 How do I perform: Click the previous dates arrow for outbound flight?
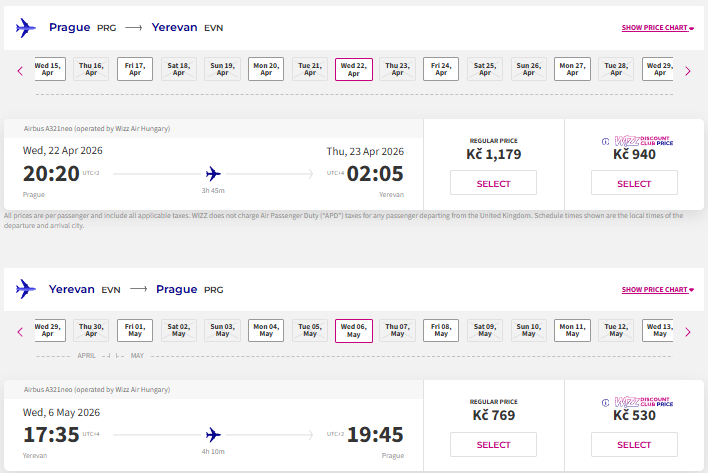tap(20, 71)
